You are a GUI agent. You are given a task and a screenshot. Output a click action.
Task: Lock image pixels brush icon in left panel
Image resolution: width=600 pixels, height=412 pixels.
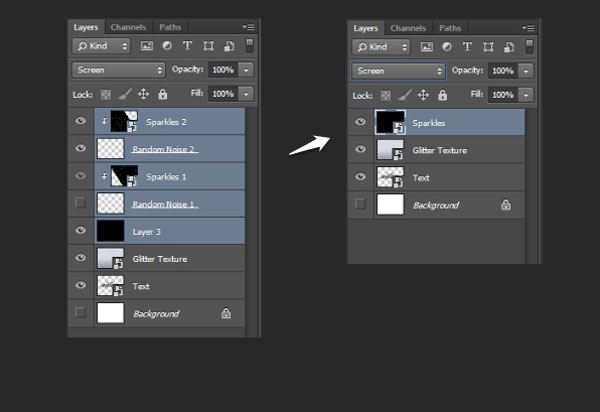tap(125, 94)
